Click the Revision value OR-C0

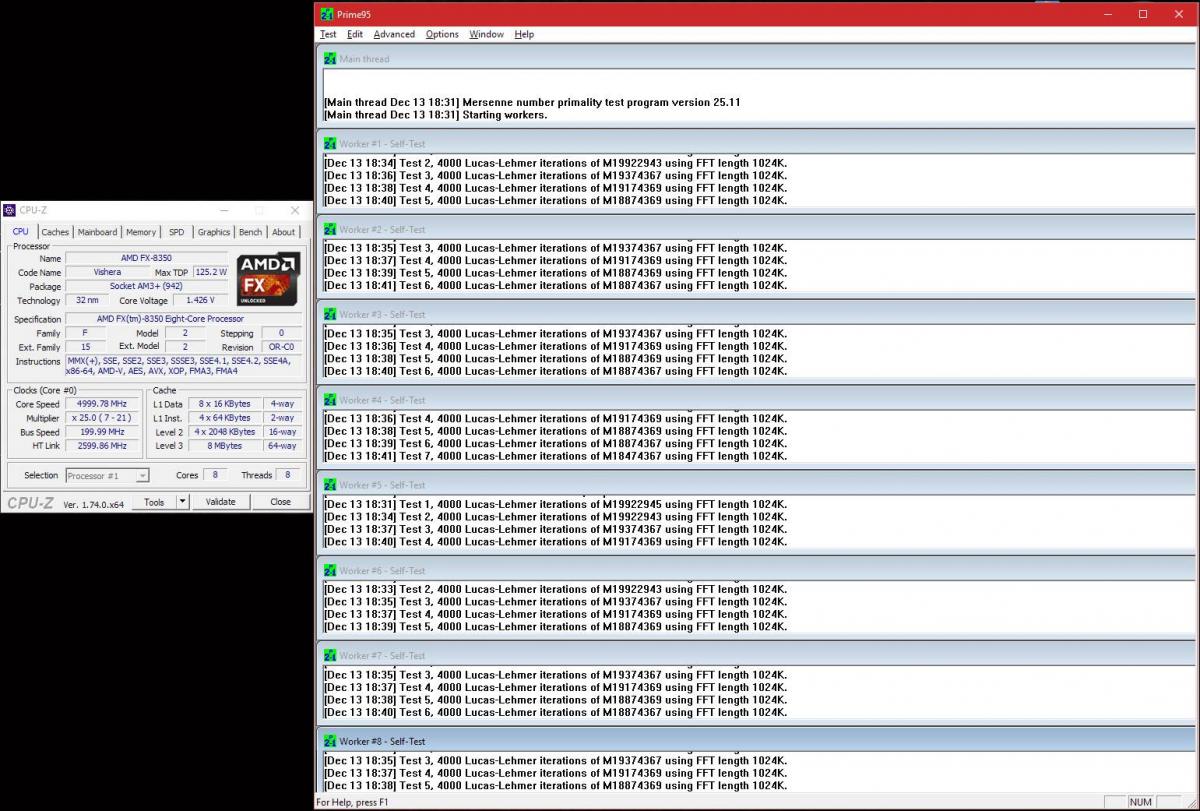(281, 347)
